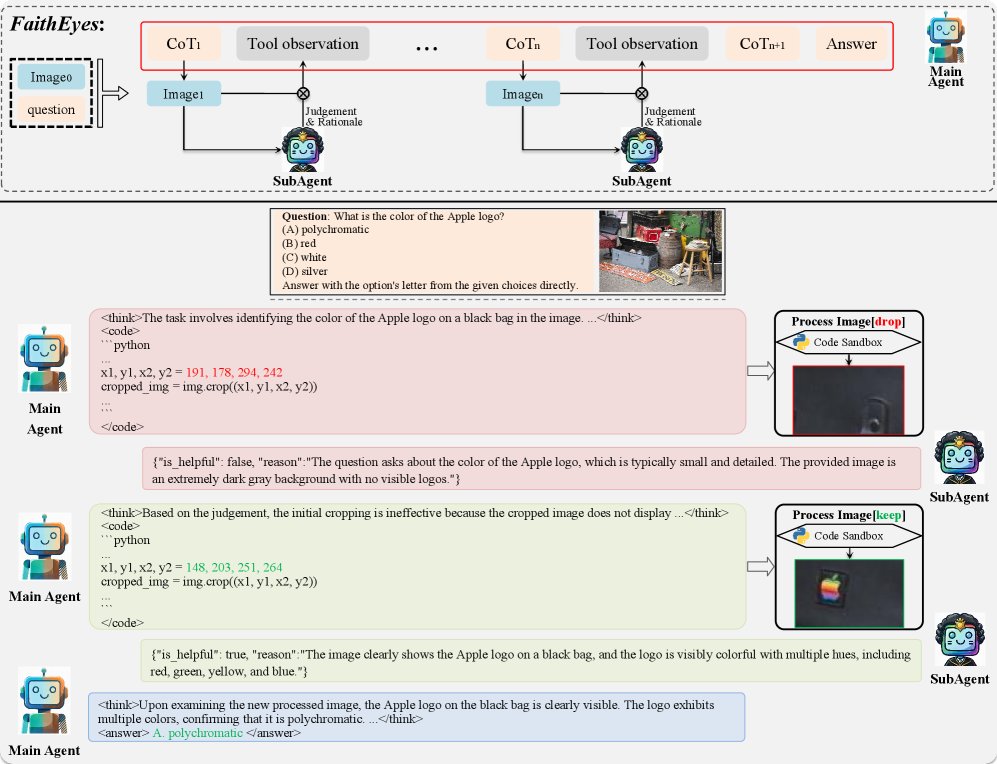The image size is (997, 764).
Task: Click the SubAgent robot icon below Imagen
Action: click(642, 149)
